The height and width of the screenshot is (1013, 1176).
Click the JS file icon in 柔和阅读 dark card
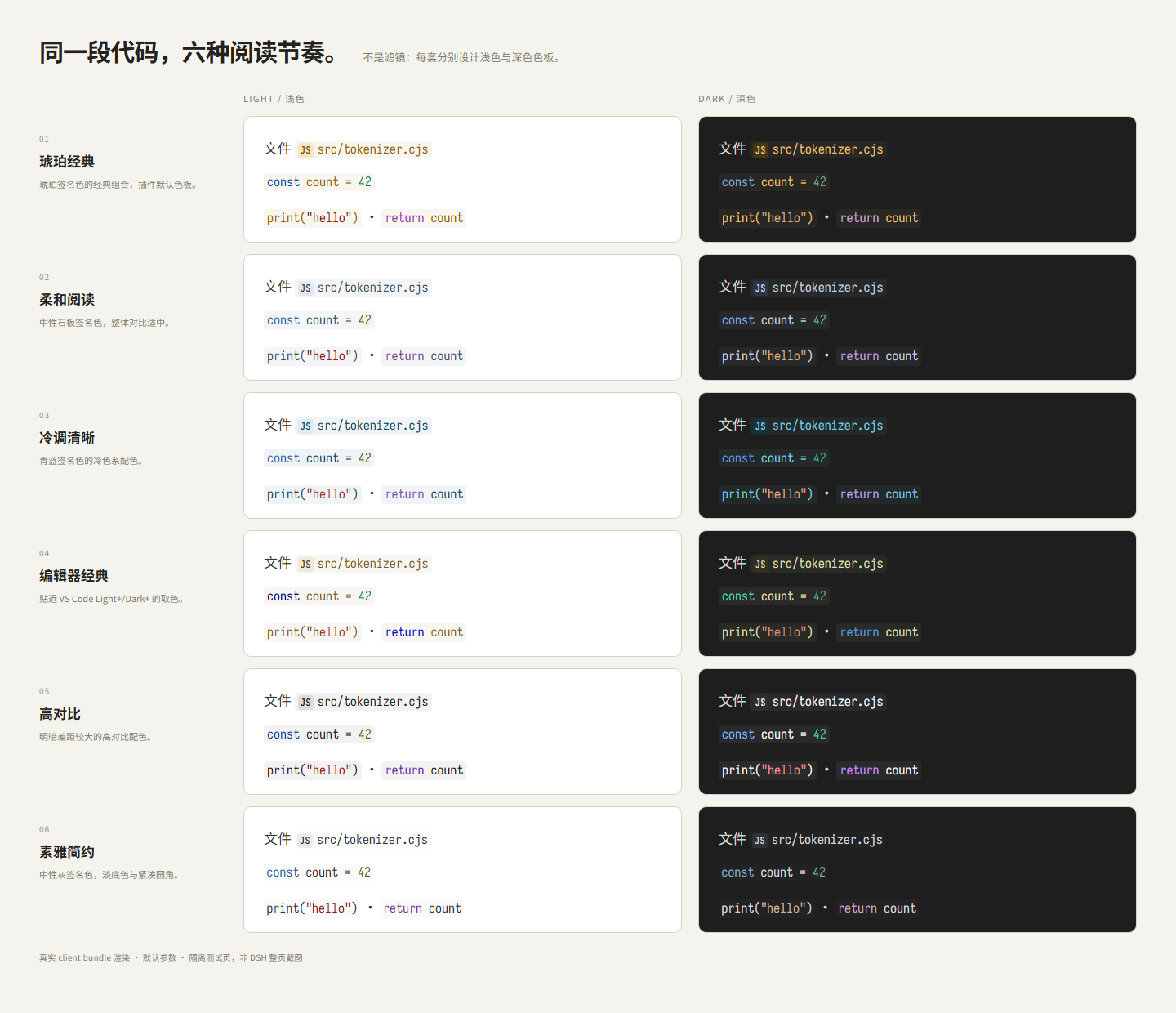(x=760, y=288)
